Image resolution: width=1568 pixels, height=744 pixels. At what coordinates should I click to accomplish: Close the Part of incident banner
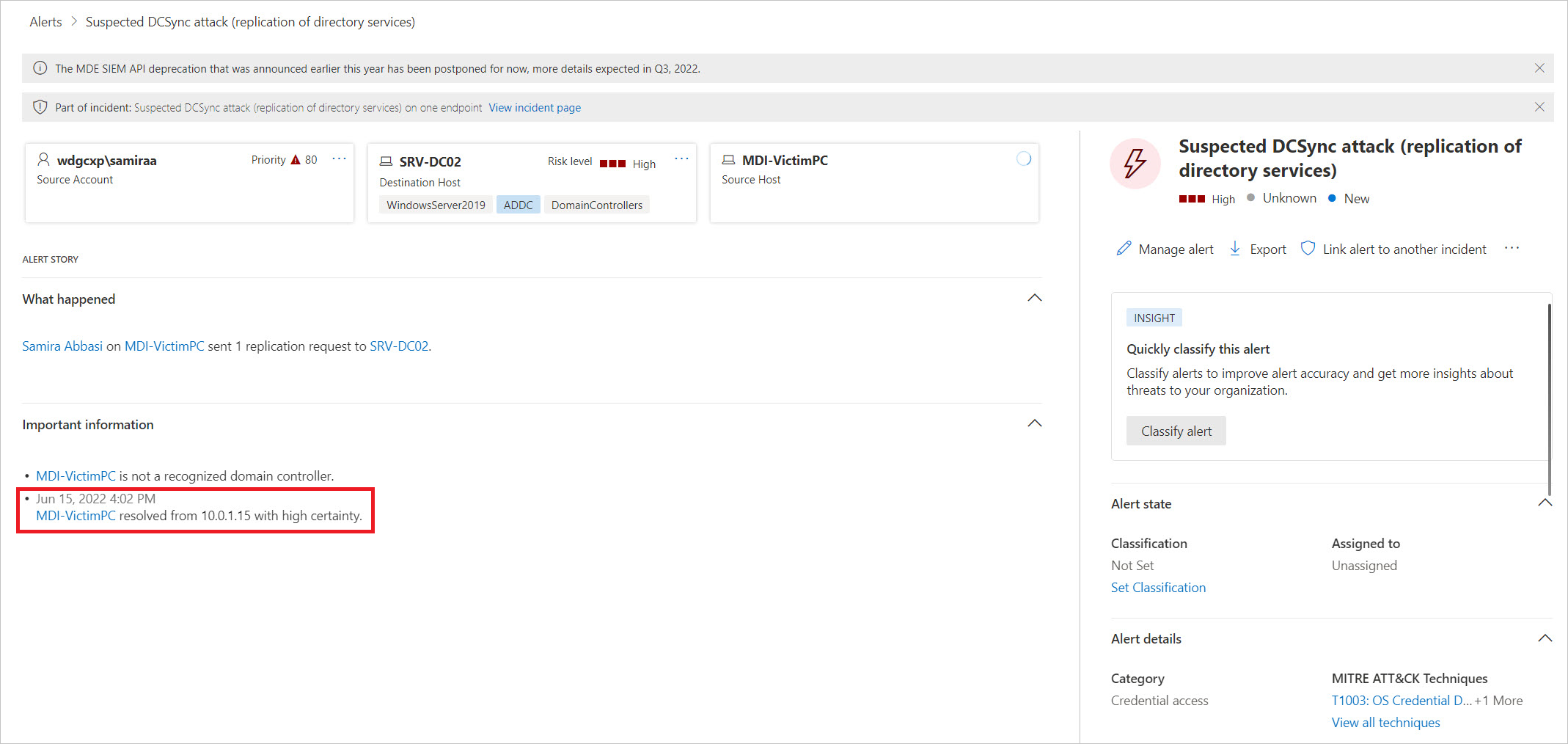tap(1539, 107)
